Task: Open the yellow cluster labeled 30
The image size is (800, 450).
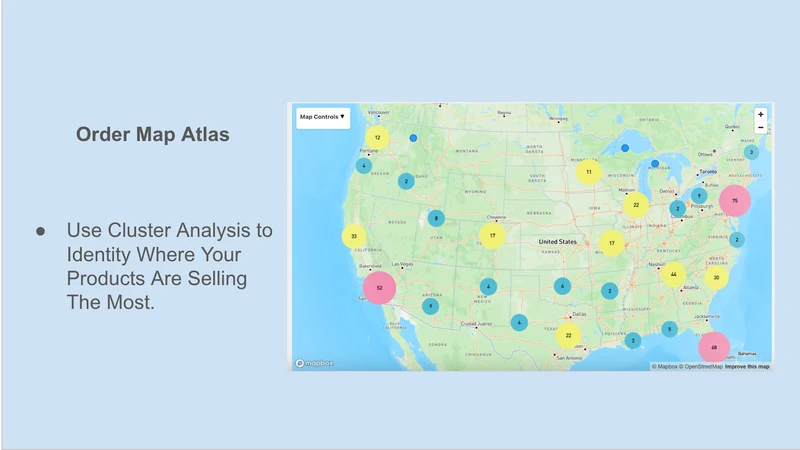Action: coord(716,278)
